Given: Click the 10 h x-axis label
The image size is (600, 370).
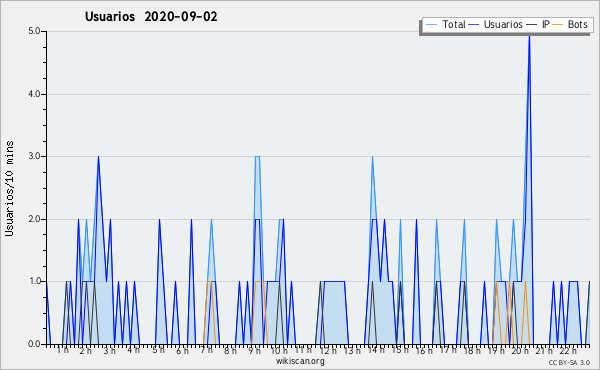Looking at the screenshot, I should [279, 350].
